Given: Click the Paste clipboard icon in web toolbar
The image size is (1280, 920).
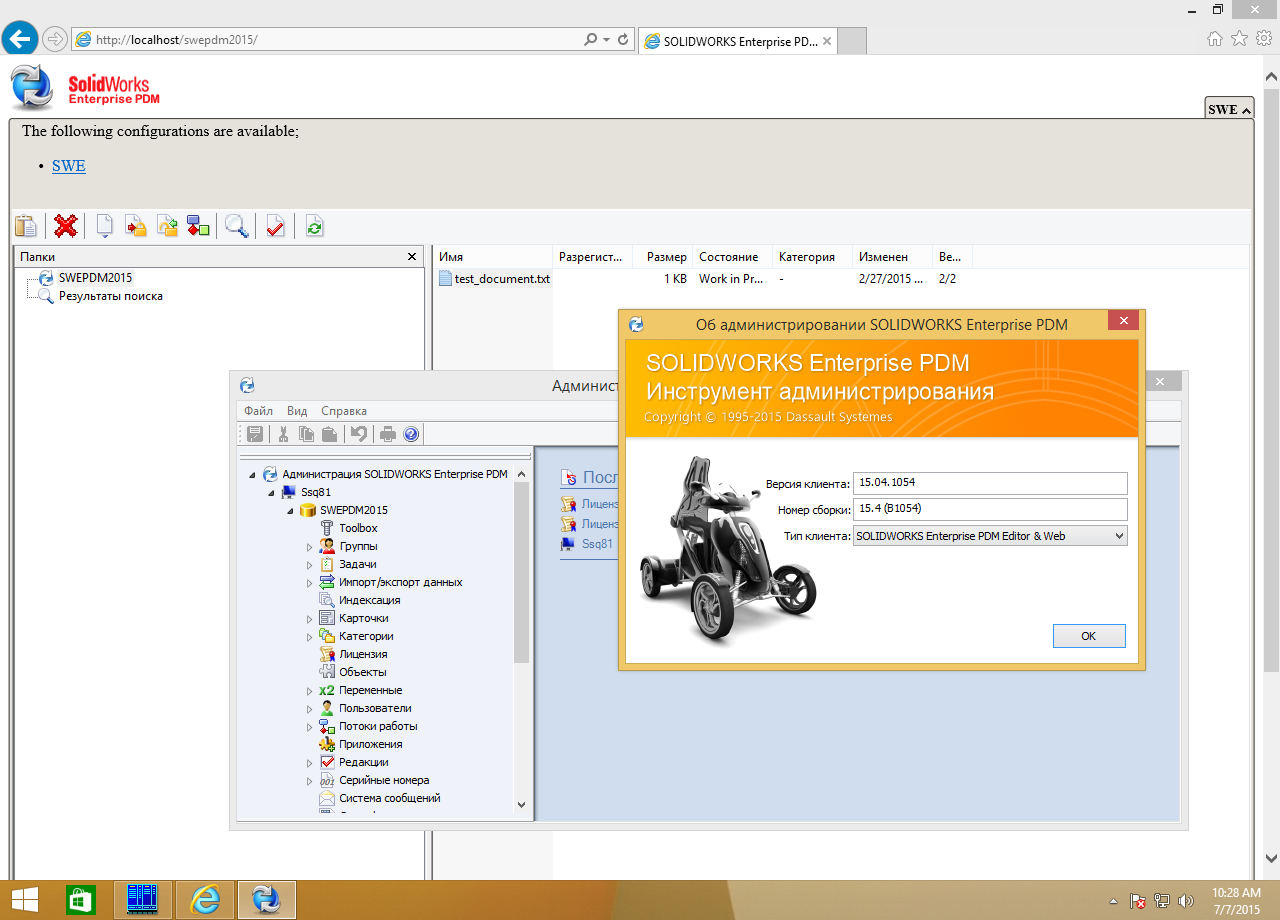Looking at the screenshot, I should pos(26,226).
